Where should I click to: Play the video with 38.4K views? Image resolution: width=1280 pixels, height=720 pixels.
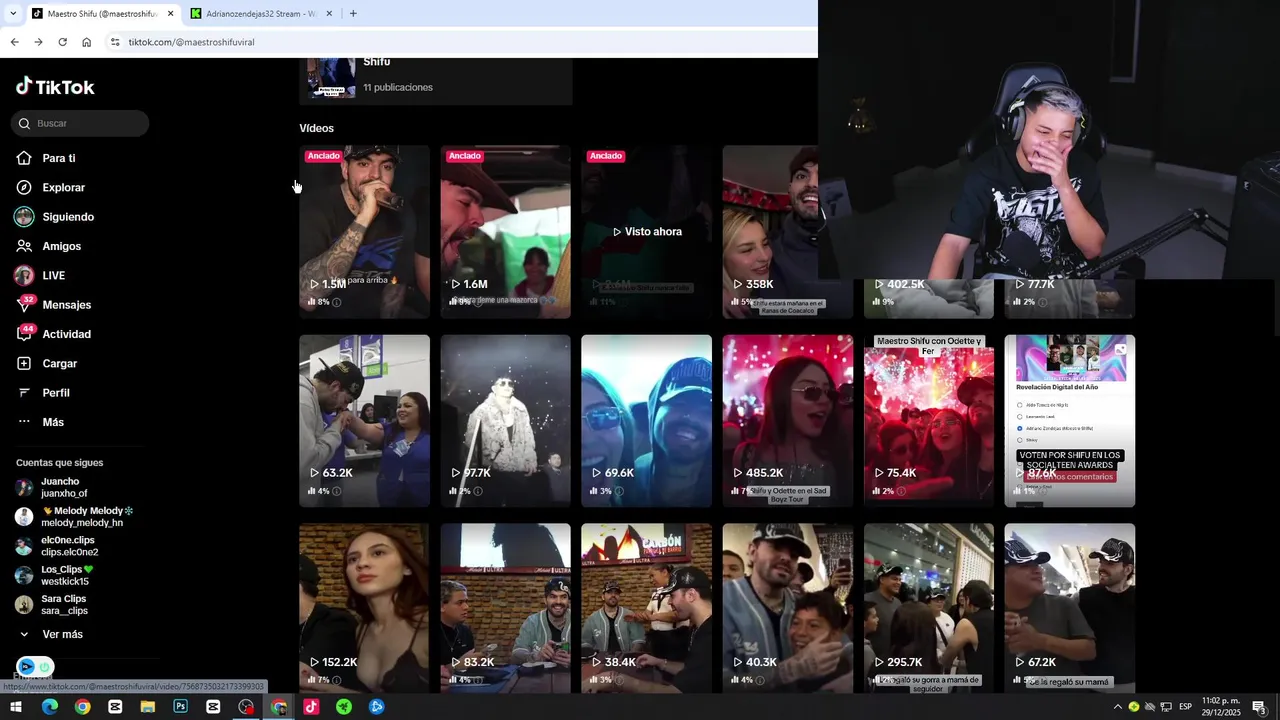click(646, 608)
